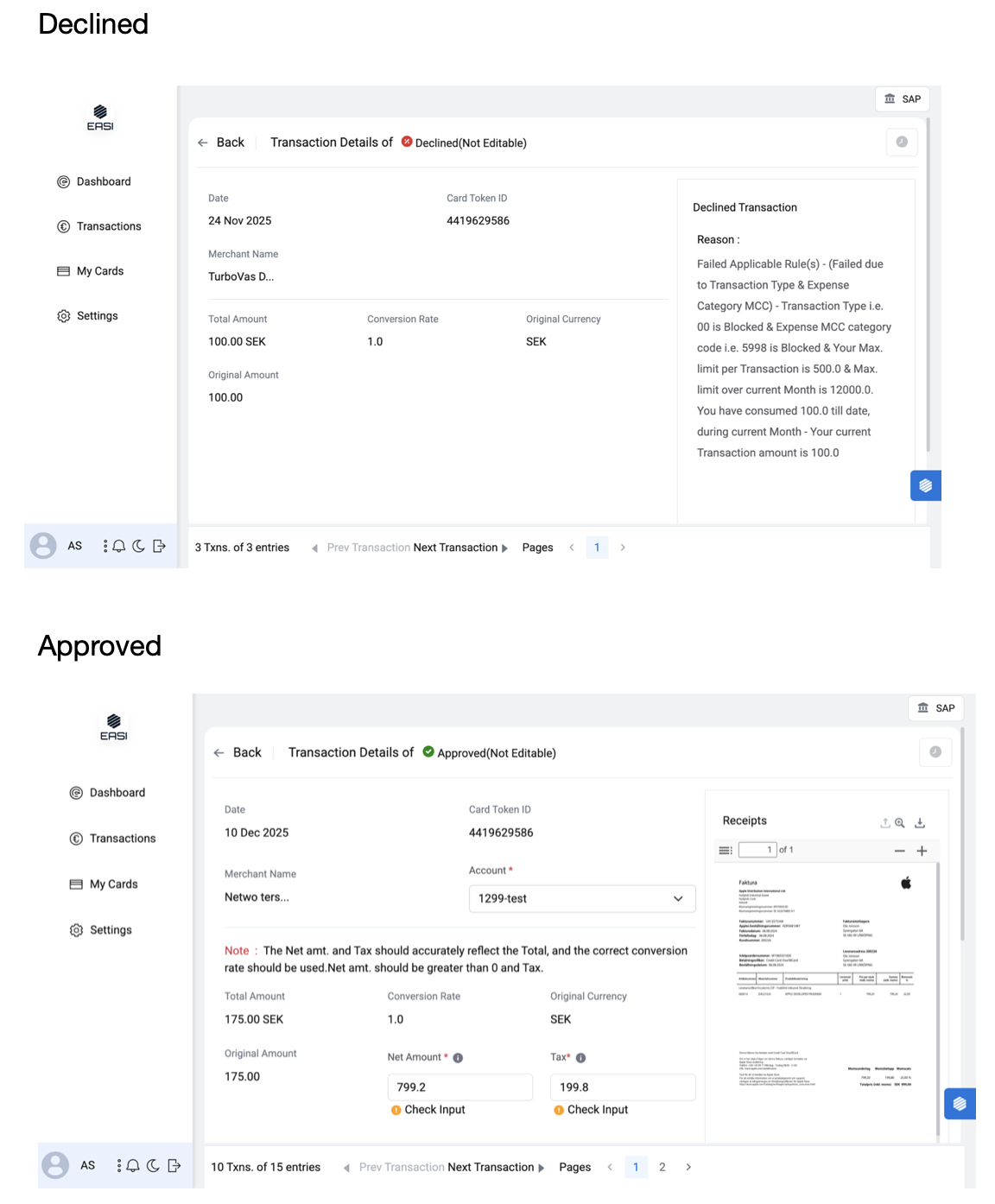This screenshot has width=995, height=1204.
Task: Toggle dark mode moon icon in Approved screen
Action: pyautogui.click(x=153, y=1166)
